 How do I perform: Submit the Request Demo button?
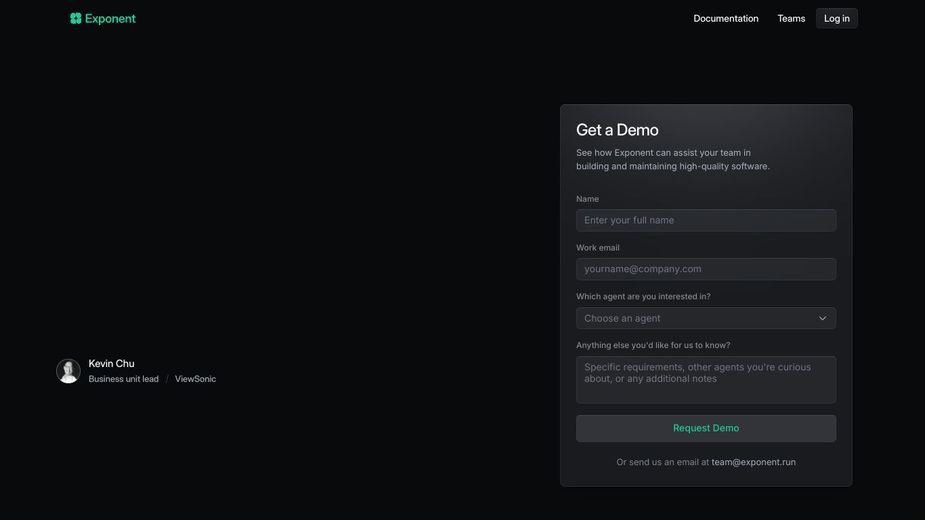tap(706, 428)
